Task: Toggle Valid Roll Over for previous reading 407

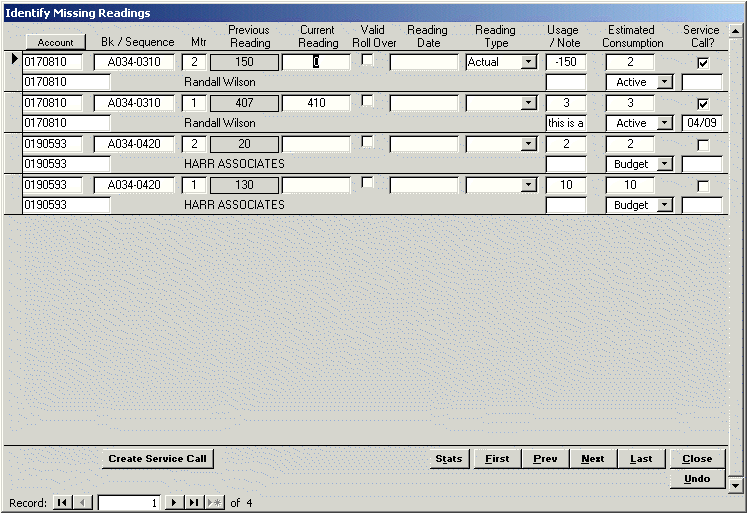Action: (x=367, y=101)
